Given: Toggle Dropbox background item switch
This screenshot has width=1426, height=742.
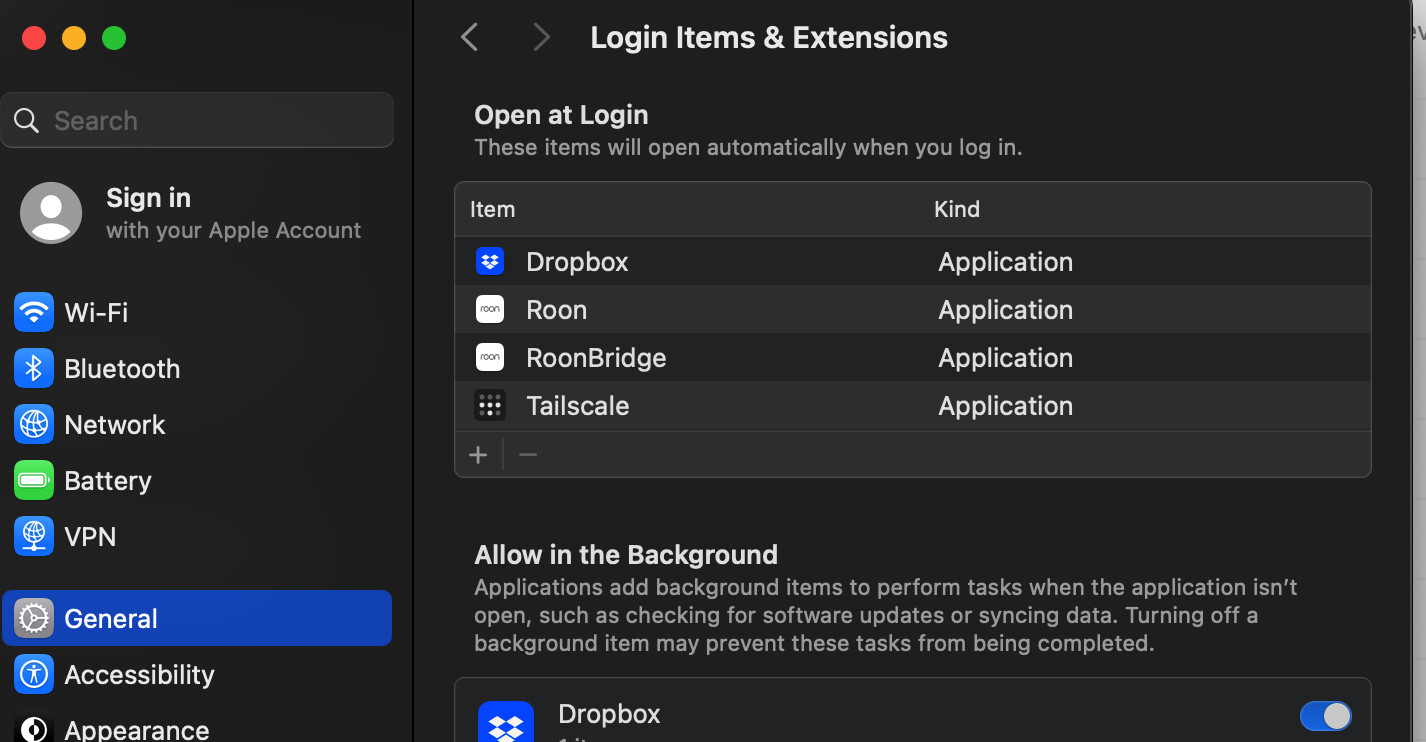Looking at the screenshot, I should click(x=1326, y=716).
